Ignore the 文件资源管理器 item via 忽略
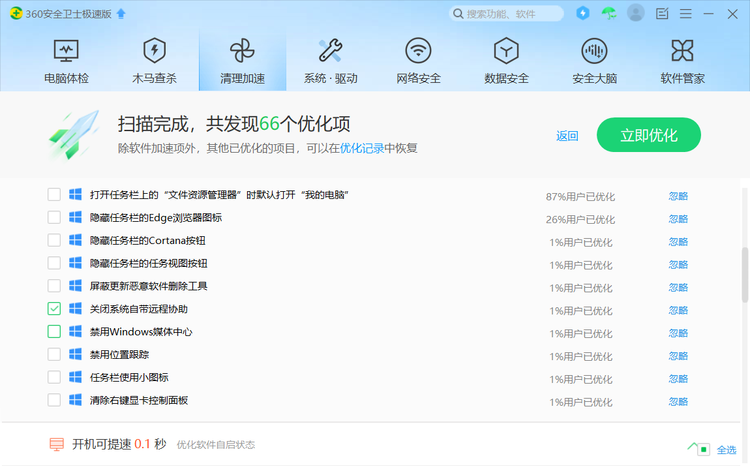The width and height of the screenshot is (750, 473). point(678,196)
